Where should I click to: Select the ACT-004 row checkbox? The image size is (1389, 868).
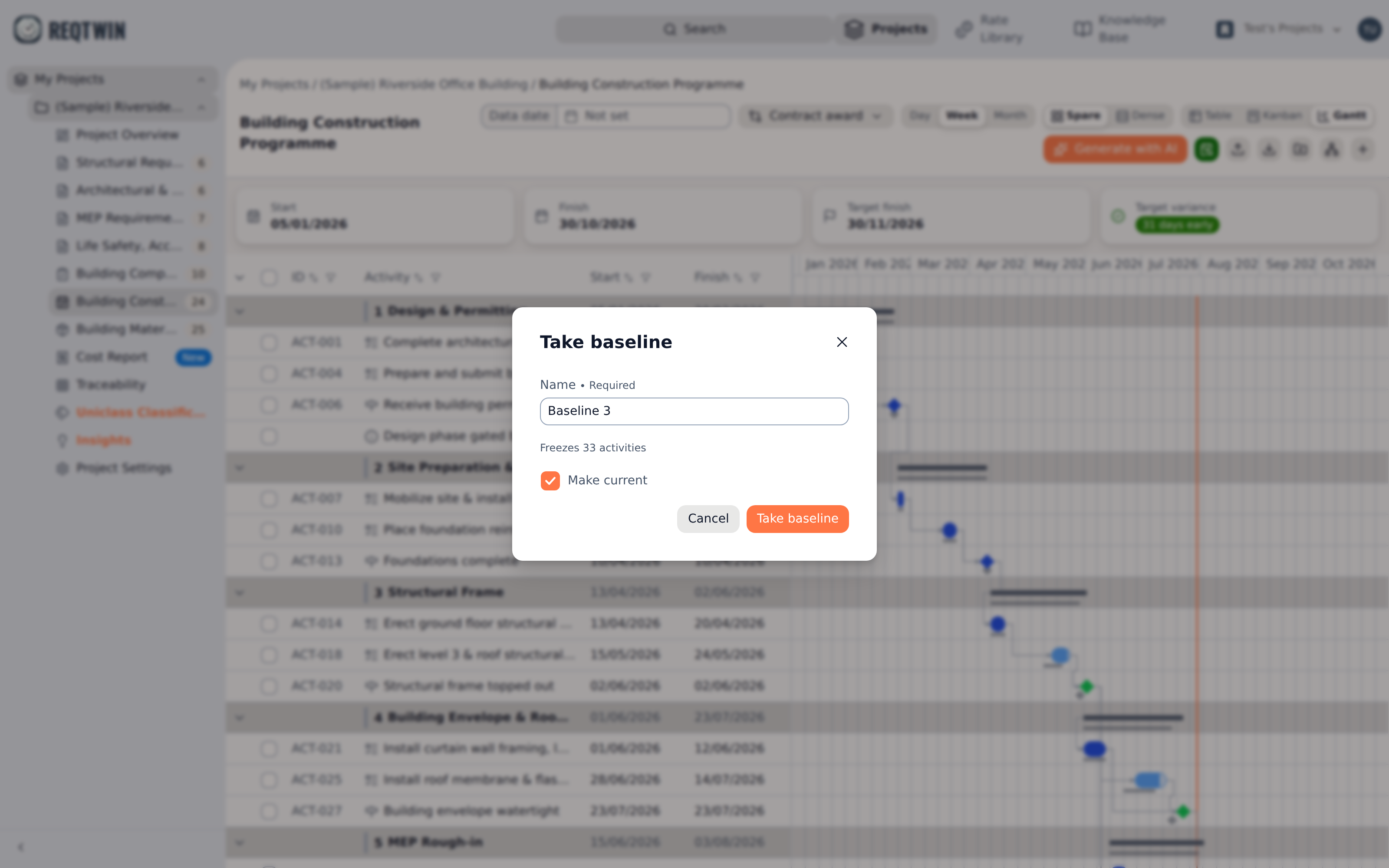(269, 374)
